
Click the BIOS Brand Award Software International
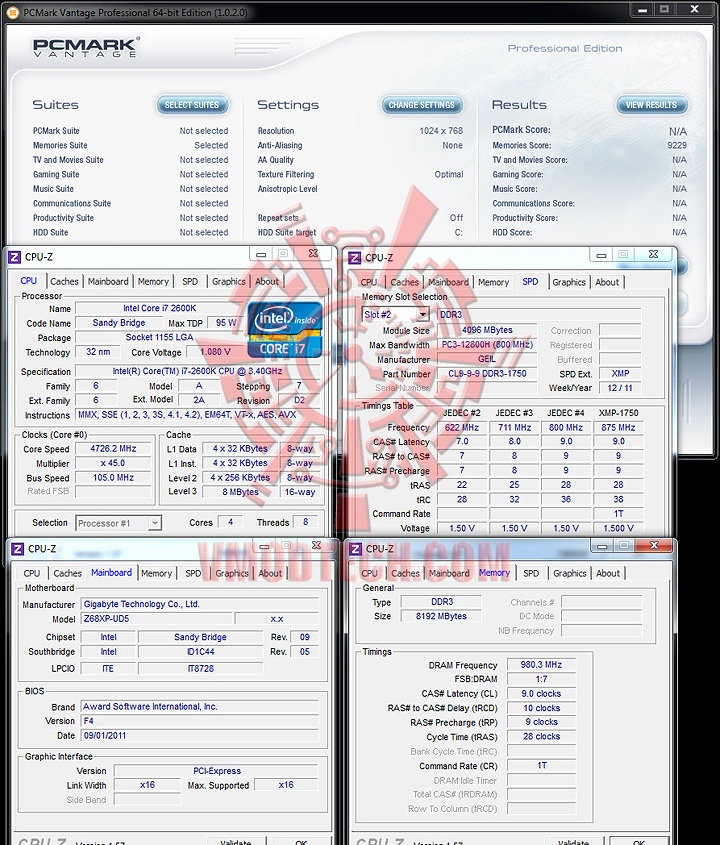199,706
